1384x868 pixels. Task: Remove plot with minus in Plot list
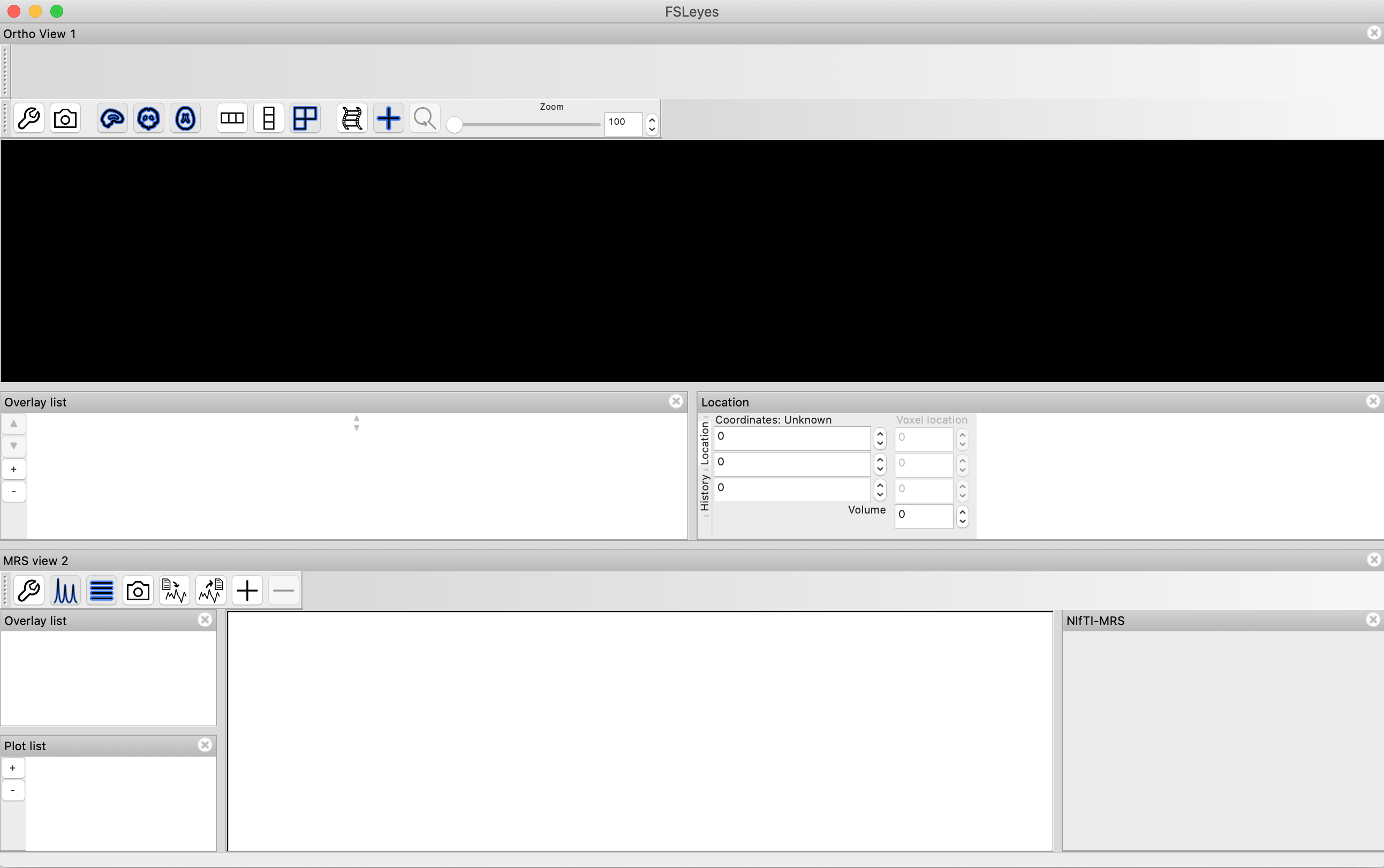(13, 790)
